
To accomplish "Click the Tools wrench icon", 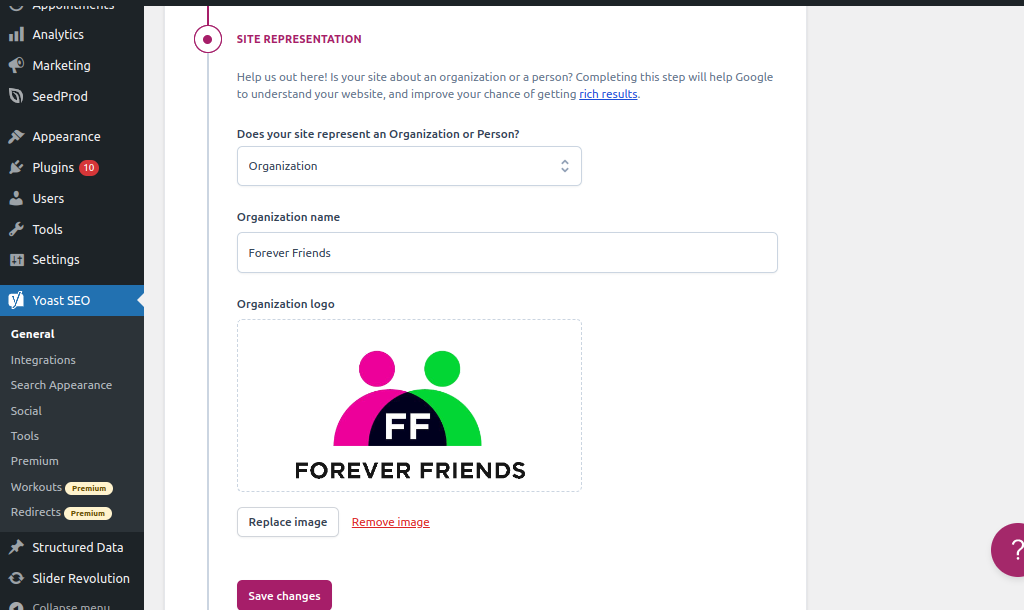I will tap(16, 229).
